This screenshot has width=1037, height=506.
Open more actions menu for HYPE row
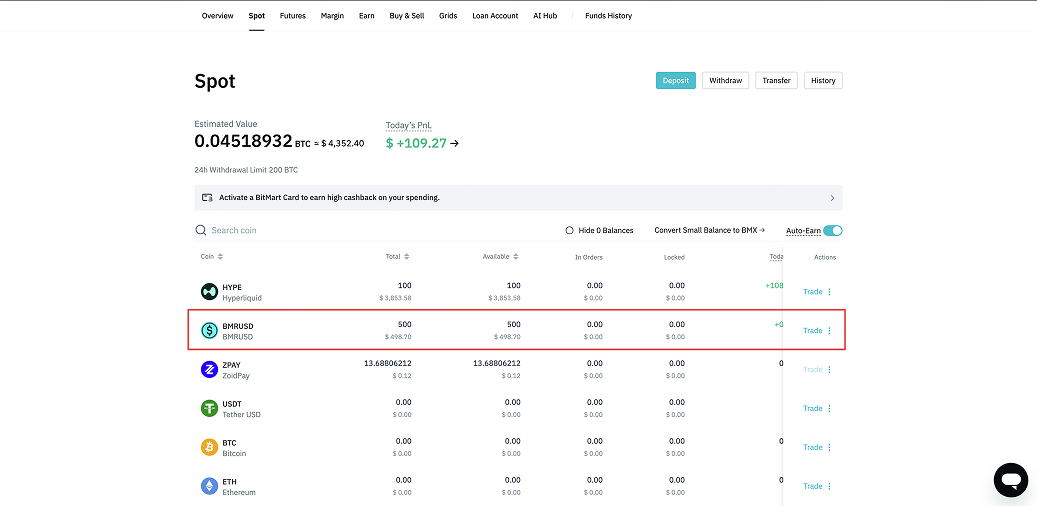pos(829,292)
